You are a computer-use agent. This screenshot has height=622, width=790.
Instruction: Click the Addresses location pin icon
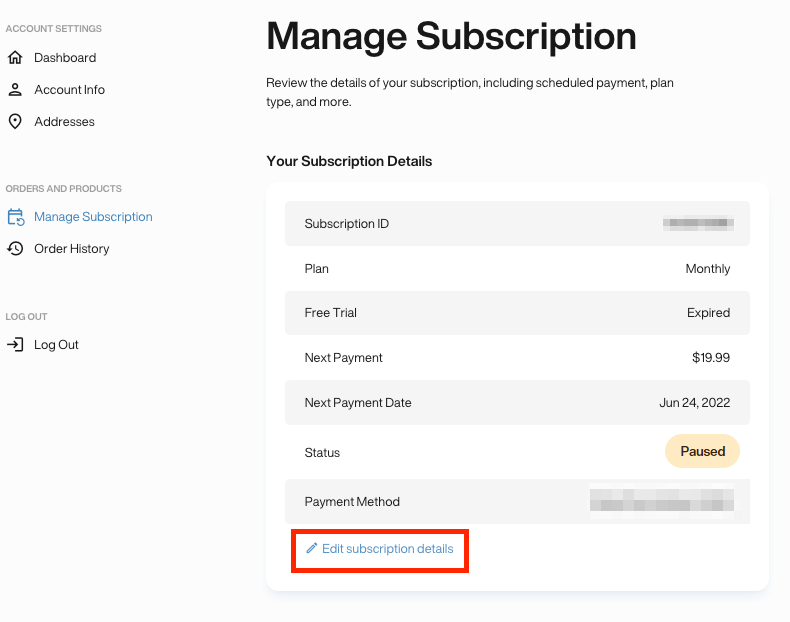[15, 121]
